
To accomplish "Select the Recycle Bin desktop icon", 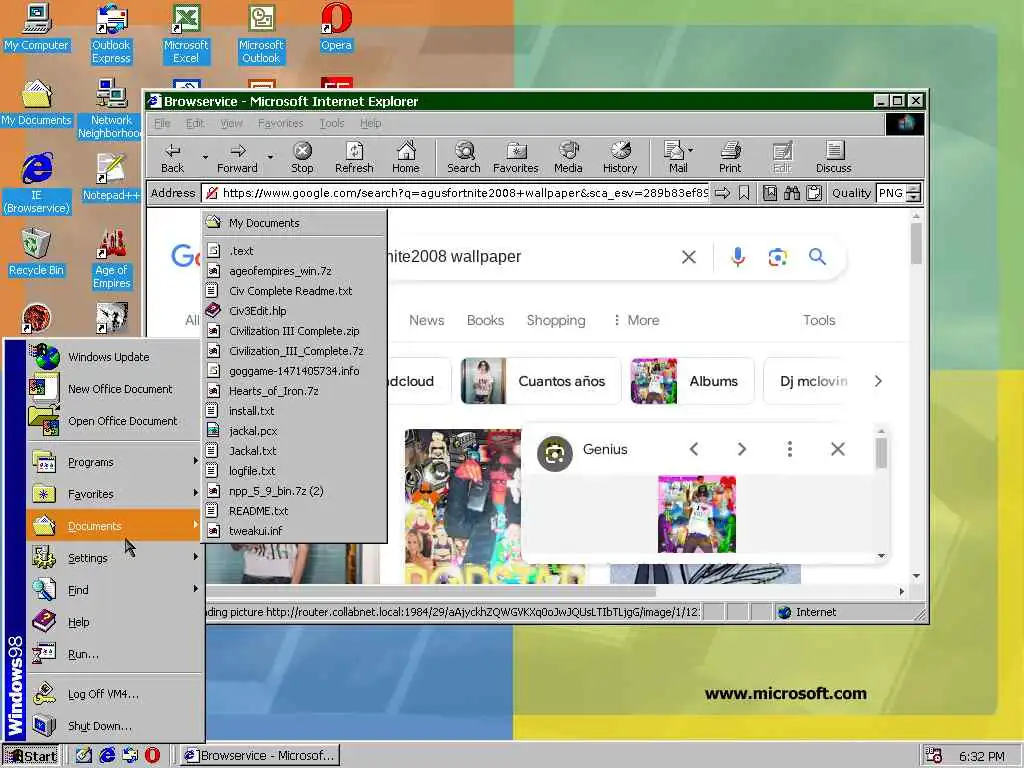I will click(36, 253).
